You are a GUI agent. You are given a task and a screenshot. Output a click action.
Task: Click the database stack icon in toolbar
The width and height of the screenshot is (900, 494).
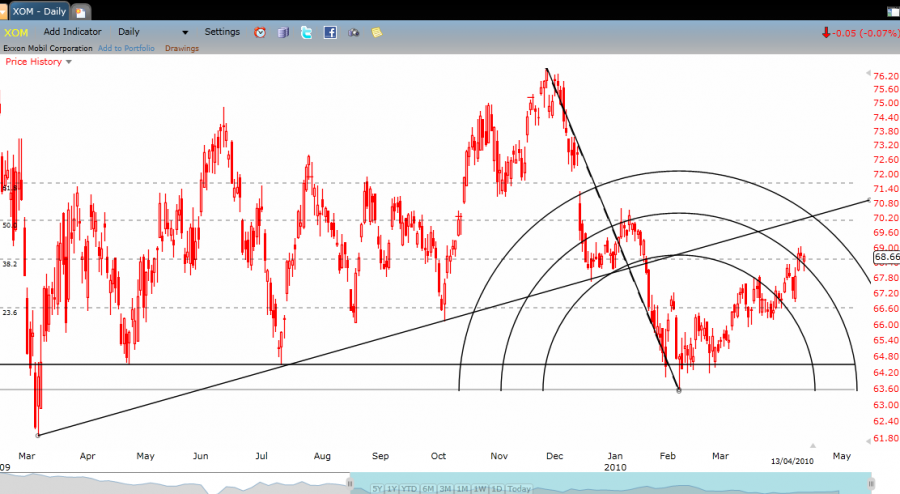click(283, 33)
